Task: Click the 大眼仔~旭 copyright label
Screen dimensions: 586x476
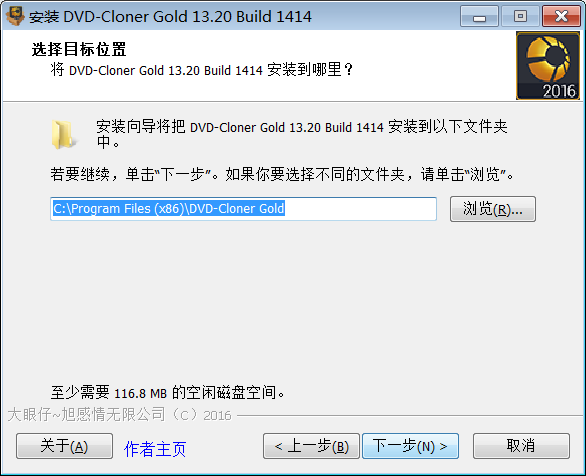Action: (120, 415)
